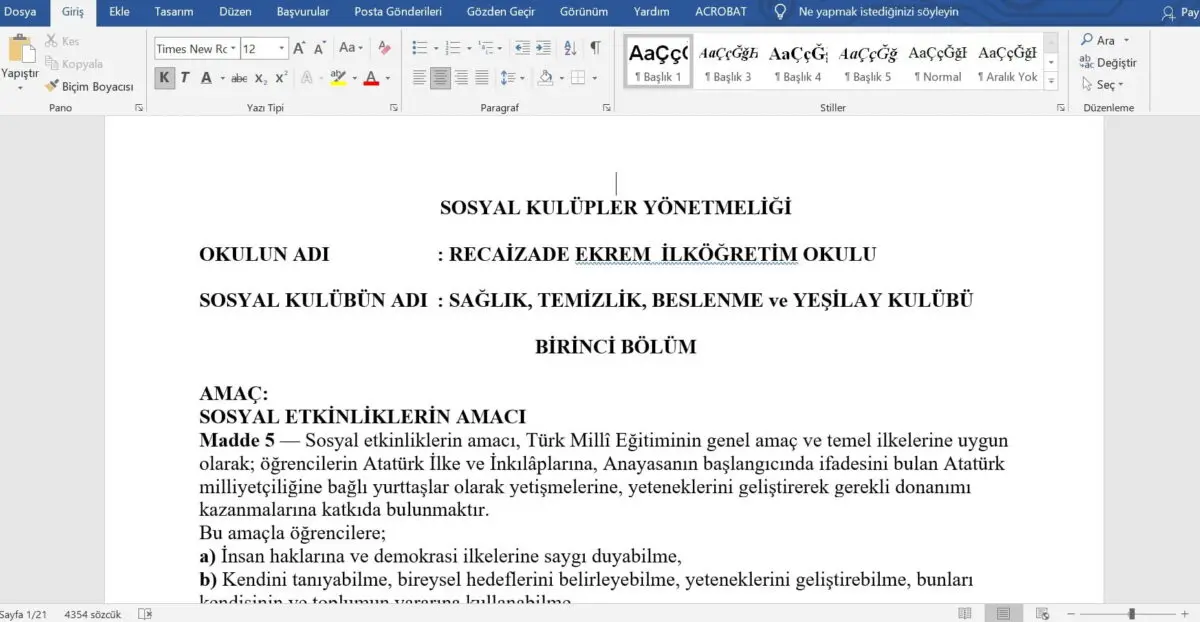Open the highlight color dropdown arrow
This screenshot has width=1200, height=622.
[x=354, y=77]
